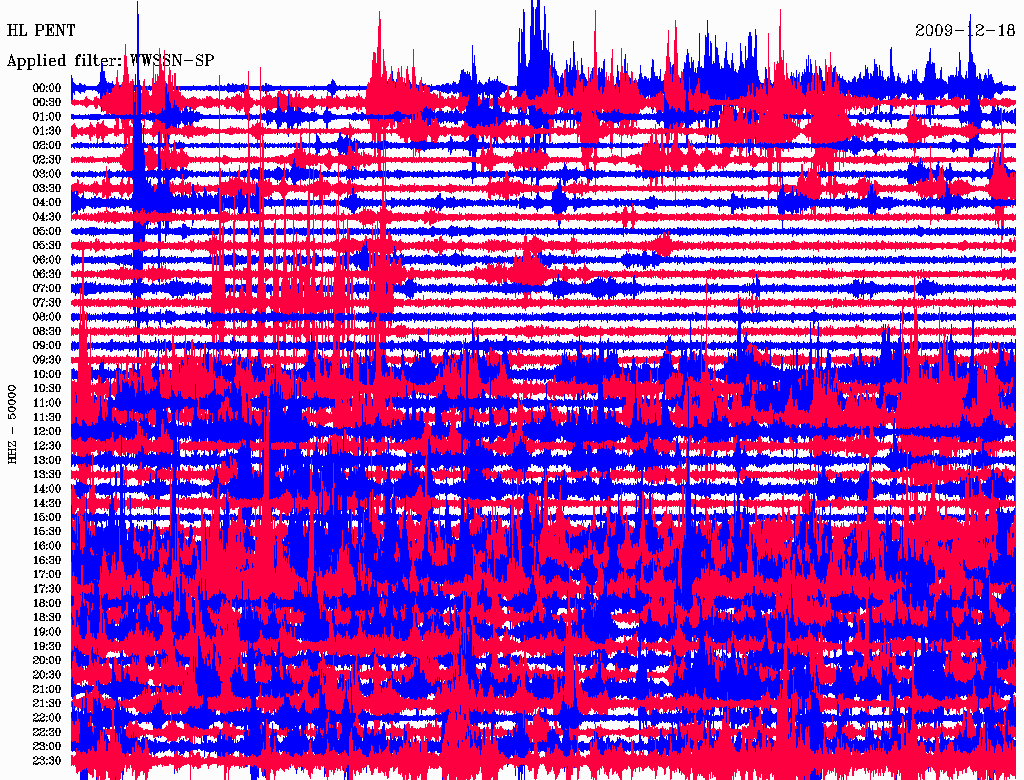This screenshot has width=1024, height=780.
Task: Click the '04:00' time label
Action: coord(47,203)
